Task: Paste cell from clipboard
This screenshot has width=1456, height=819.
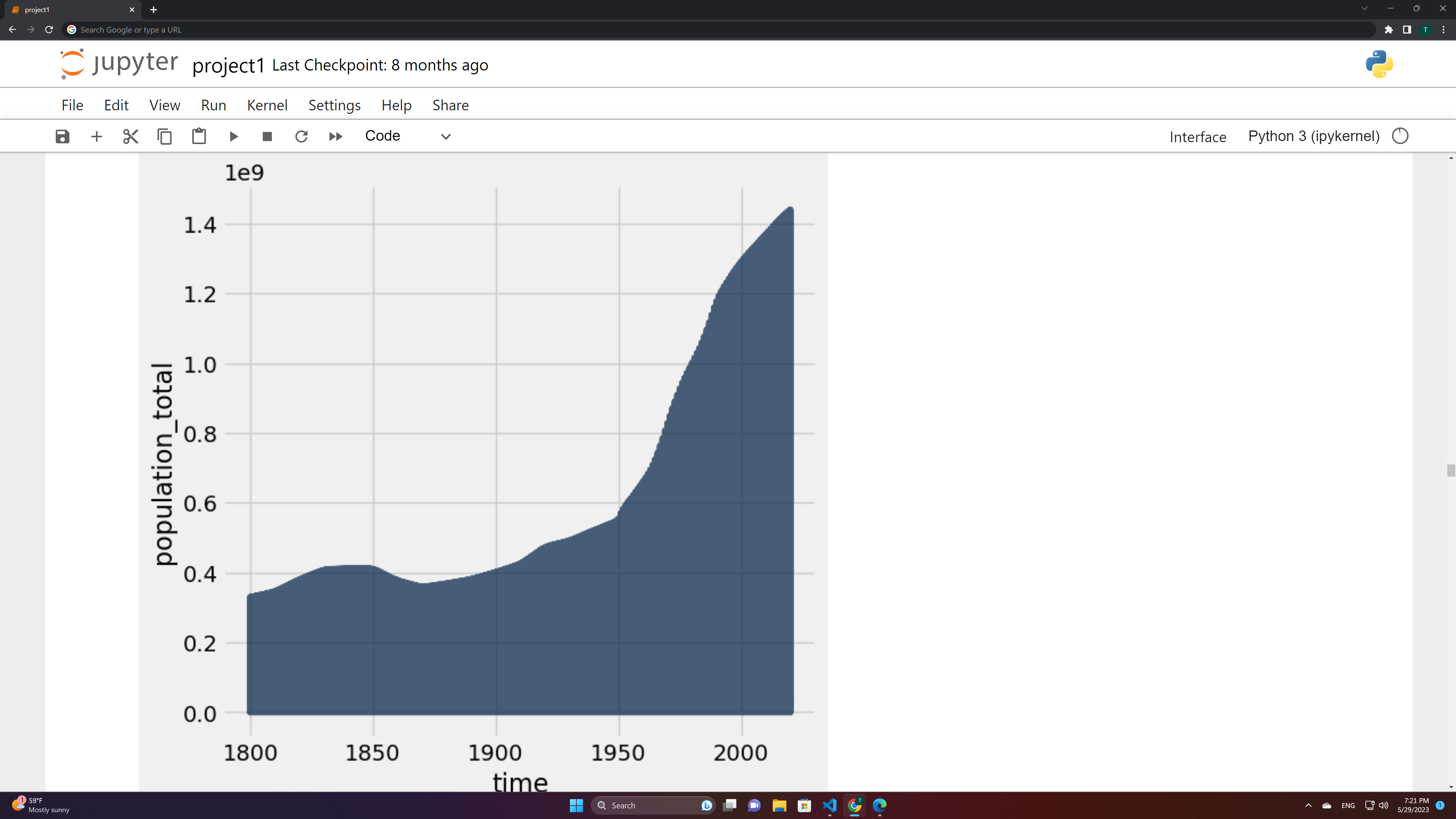Action: (199, 136)
